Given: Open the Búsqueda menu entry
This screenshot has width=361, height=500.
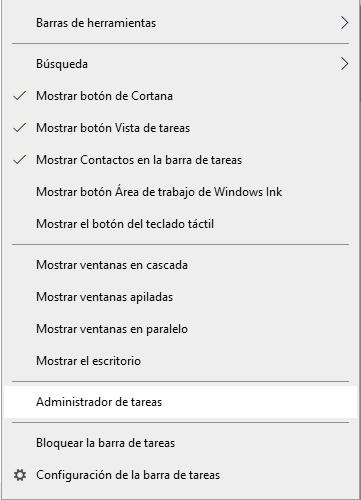Looking at the screenshot, I should coord(180,64).
